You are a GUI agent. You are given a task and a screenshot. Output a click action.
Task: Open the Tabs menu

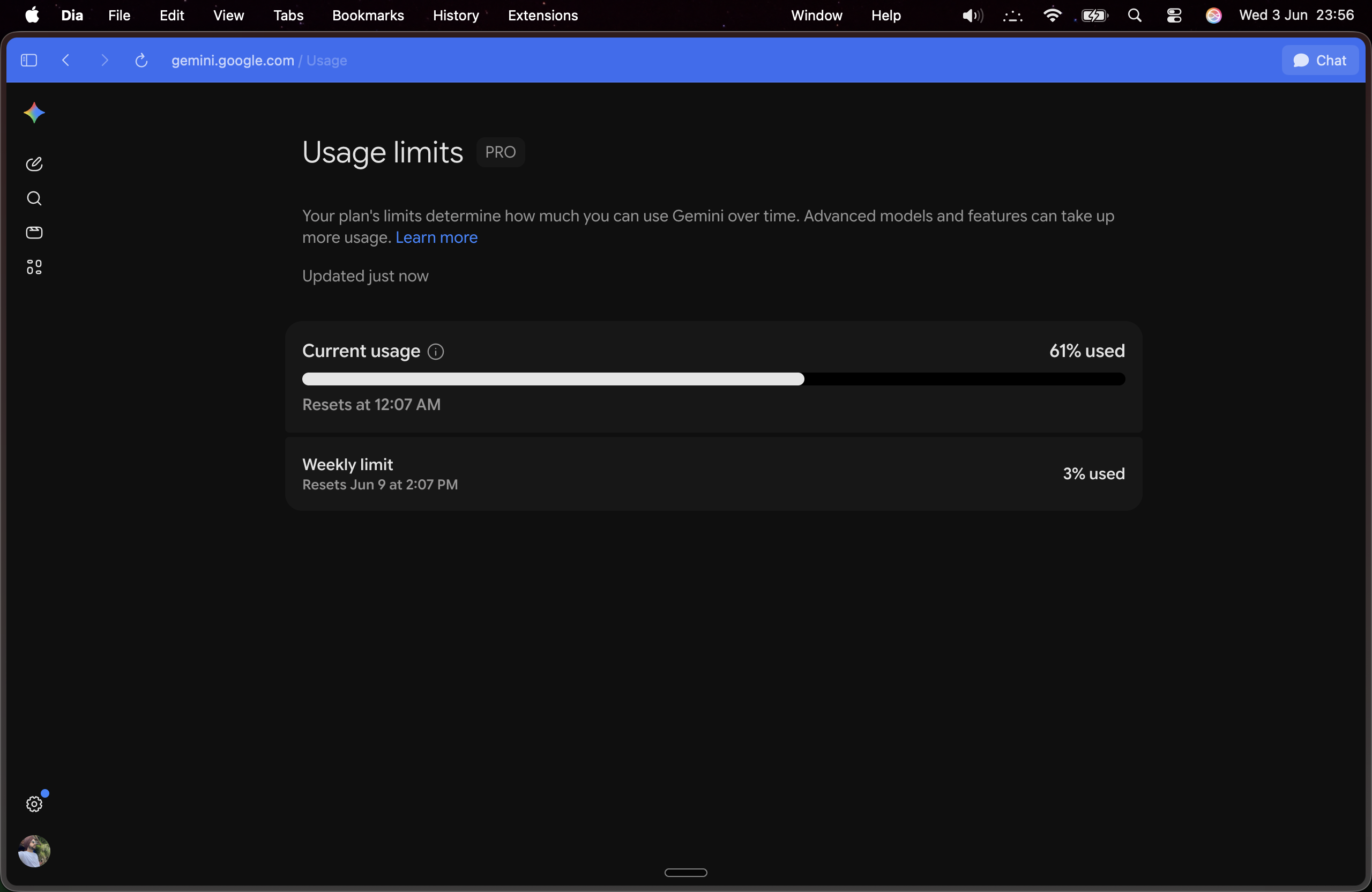pyautogui.click(x=288, y=15)
